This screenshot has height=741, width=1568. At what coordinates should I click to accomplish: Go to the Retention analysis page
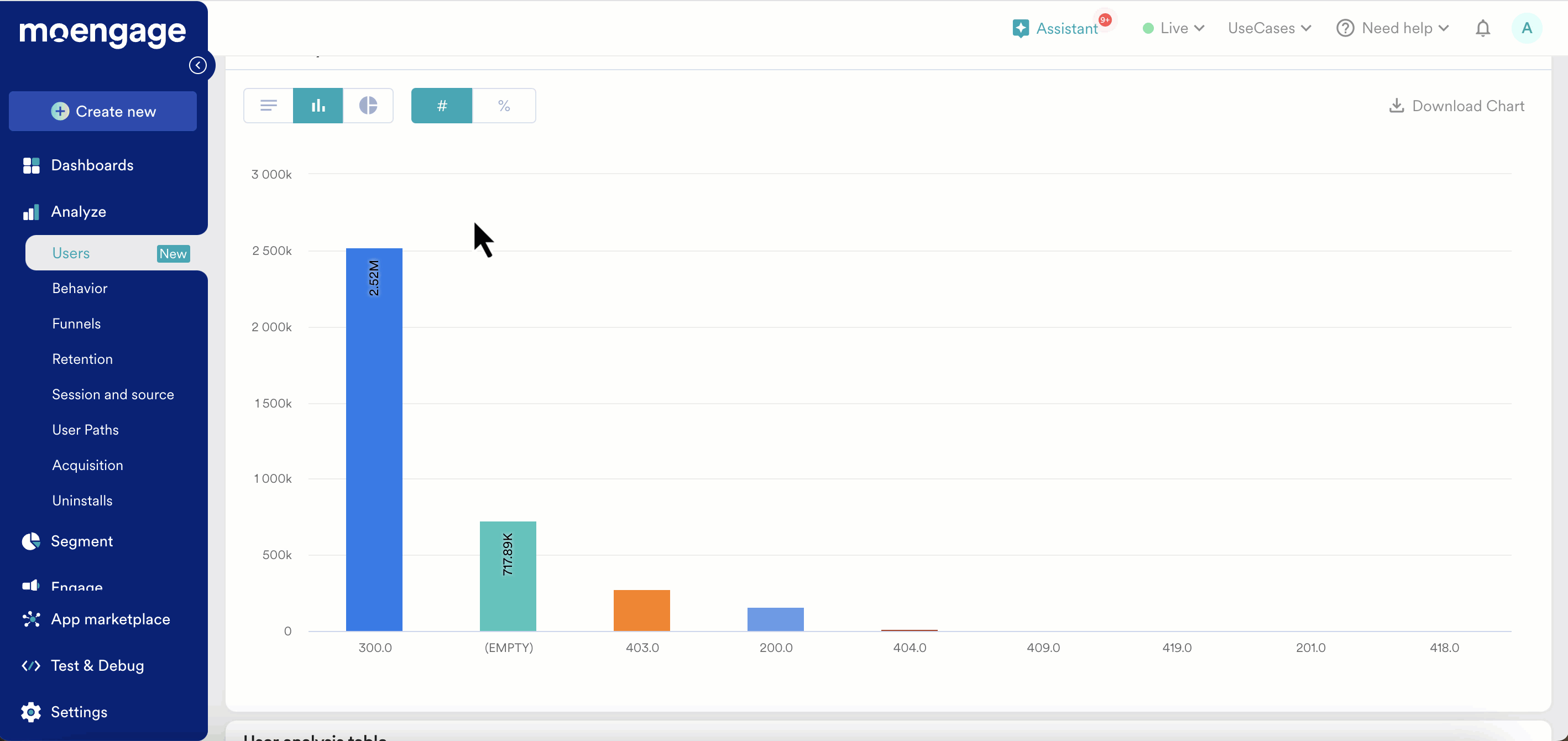tap(82, 359)
